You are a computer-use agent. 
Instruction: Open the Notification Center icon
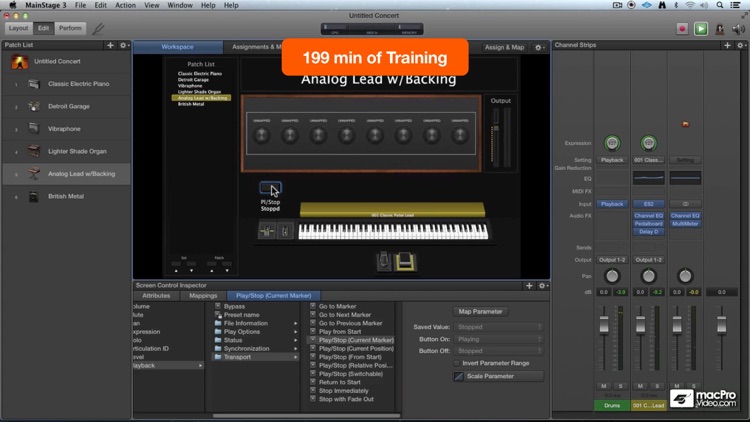click(735, 5)
